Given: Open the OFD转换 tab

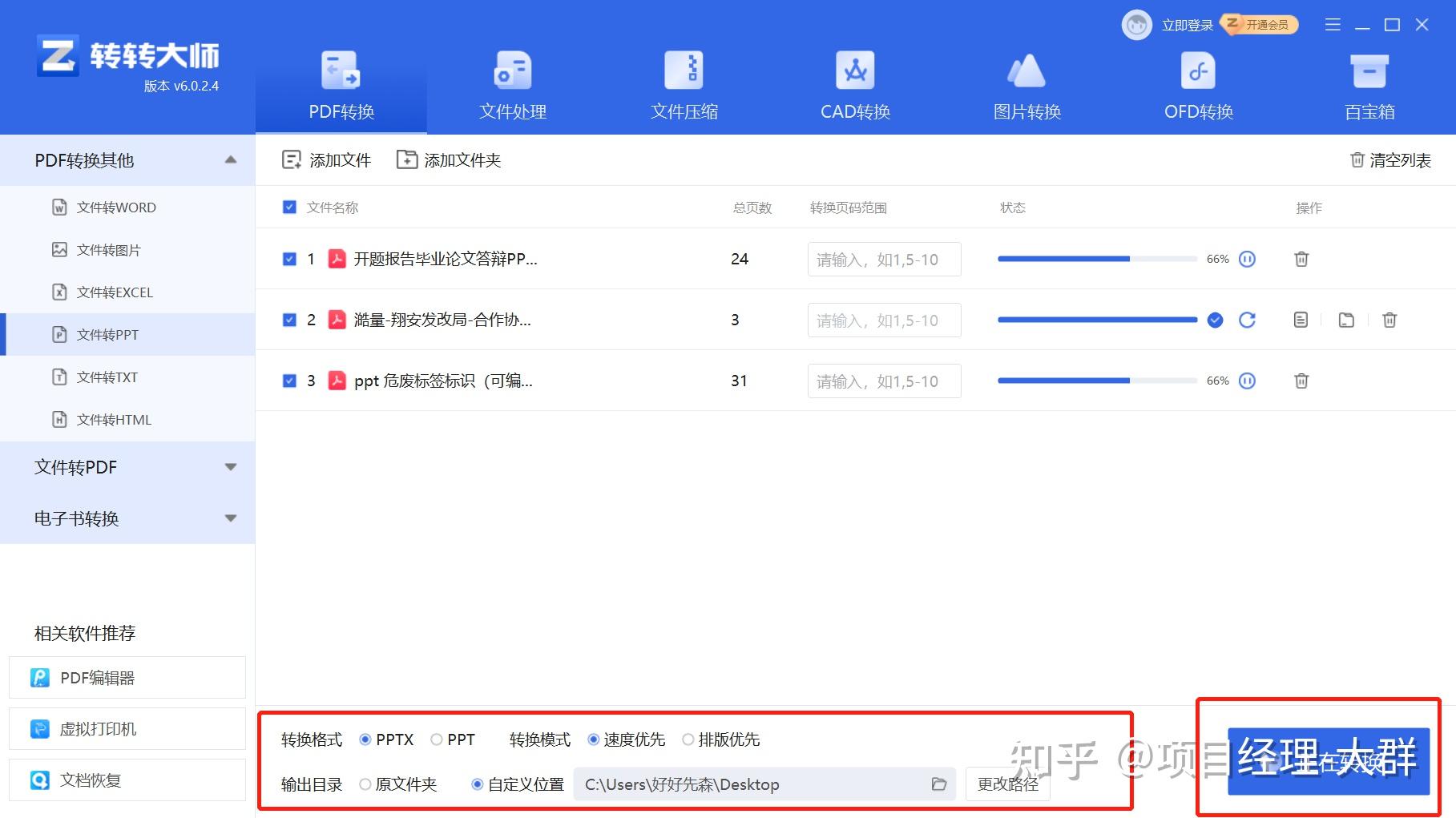Looking at the screenshot, I should click(1199, 86).
